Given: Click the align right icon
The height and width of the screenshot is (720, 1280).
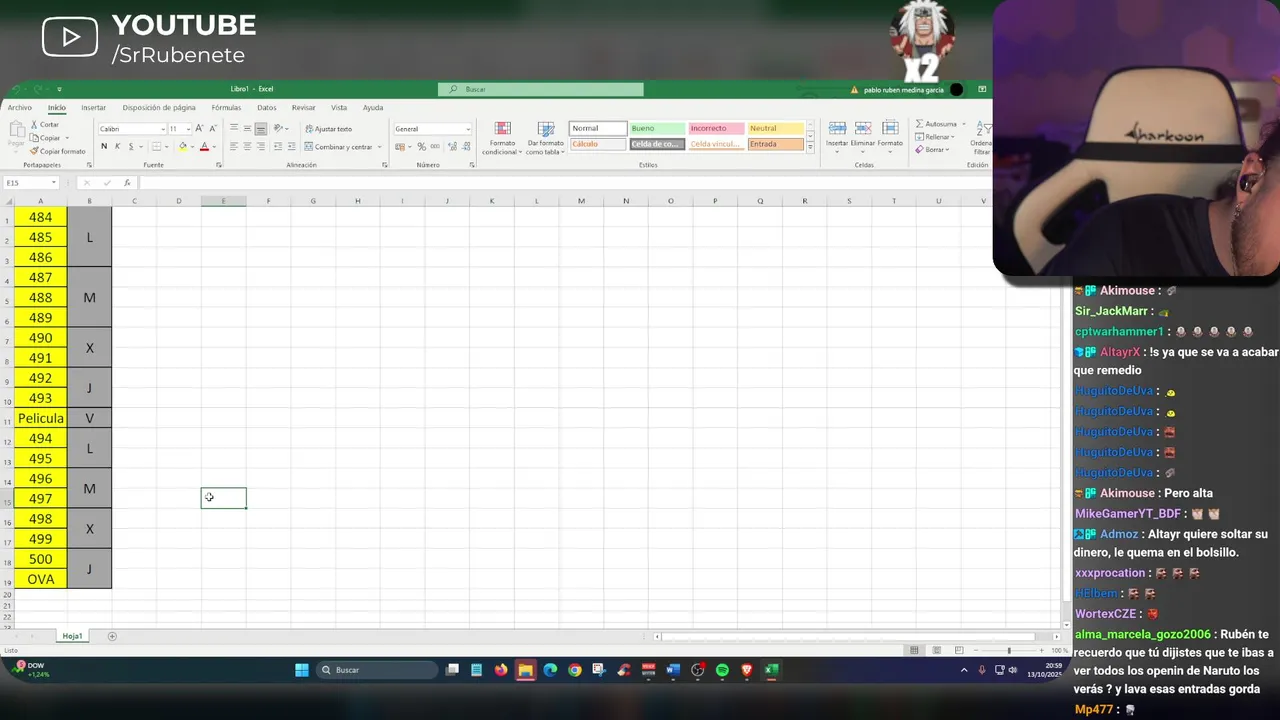Looking at the screenshot, I should (x=260, y=146).
